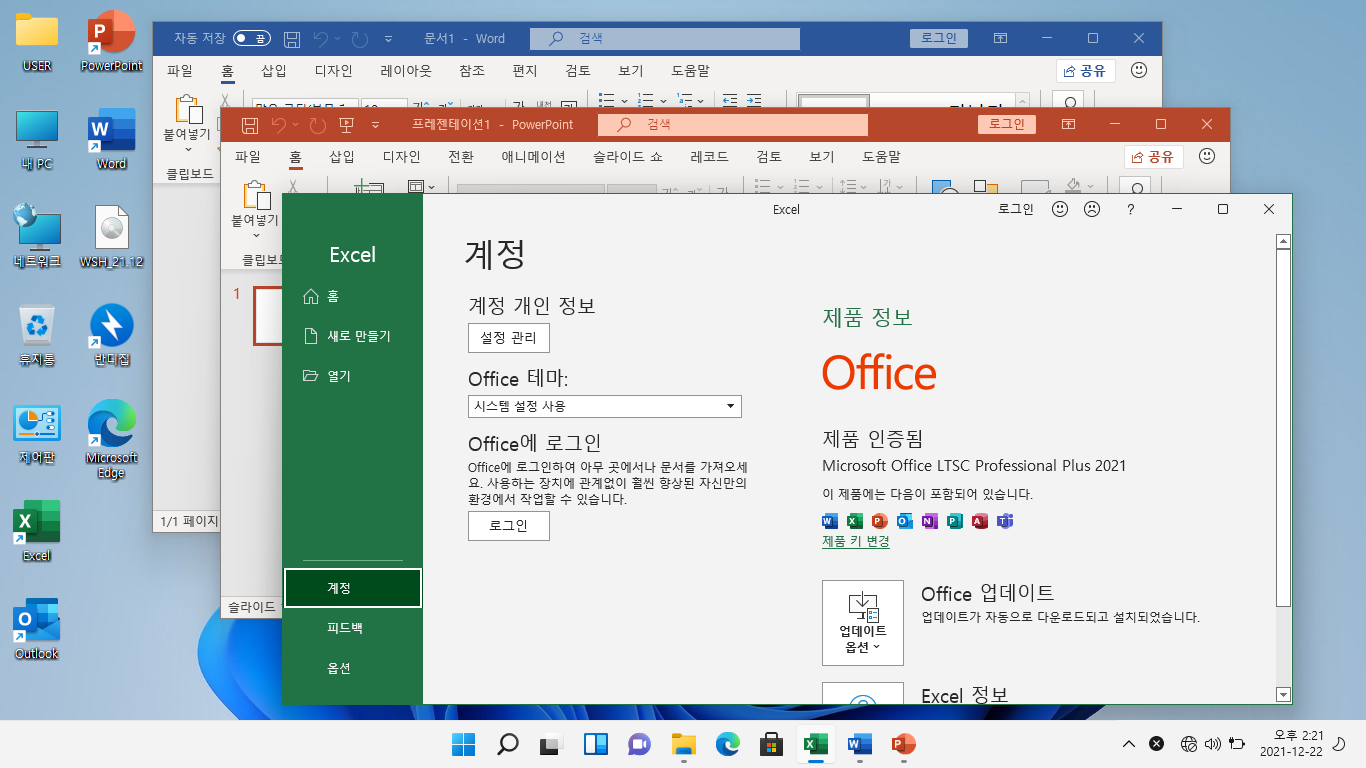Click the smiley feedback icon in PowerPoint
The width and height of the screenshot is (1366, 768).
pos(1207,156)
